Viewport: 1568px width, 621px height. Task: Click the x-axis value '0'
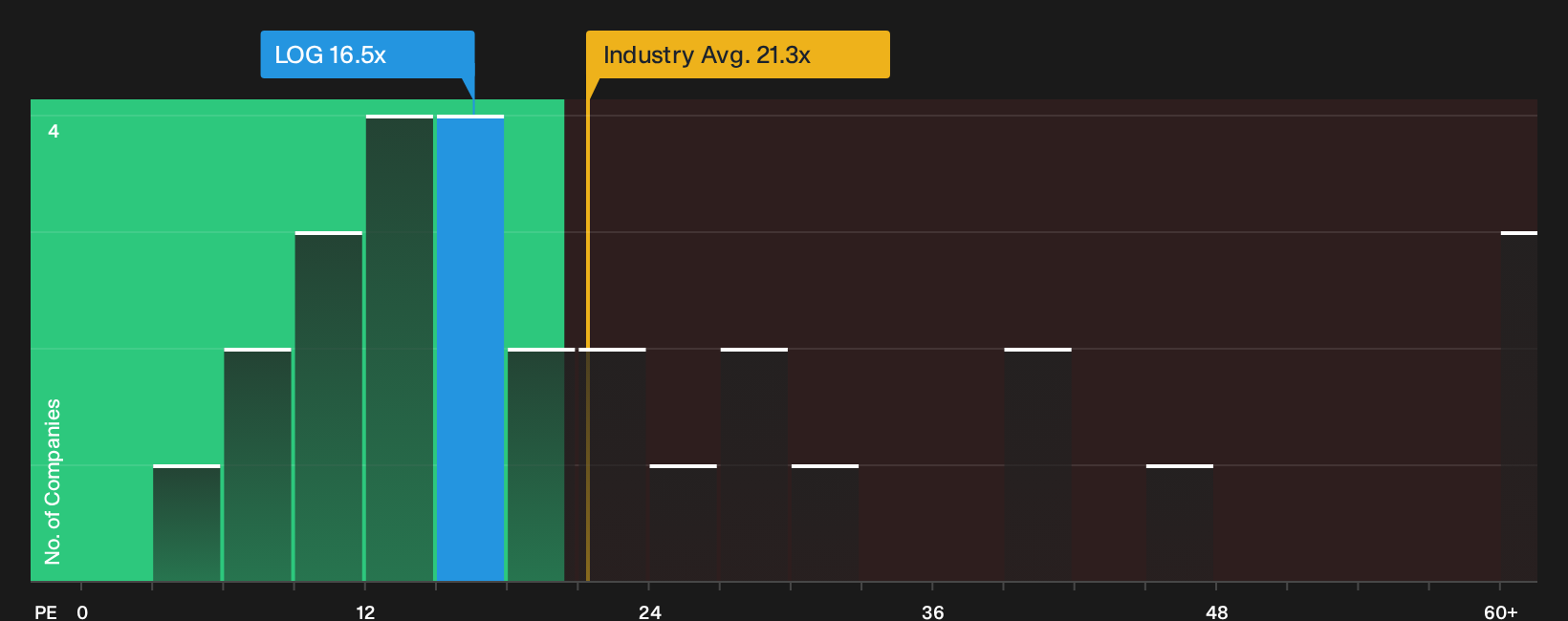point(82,611)
